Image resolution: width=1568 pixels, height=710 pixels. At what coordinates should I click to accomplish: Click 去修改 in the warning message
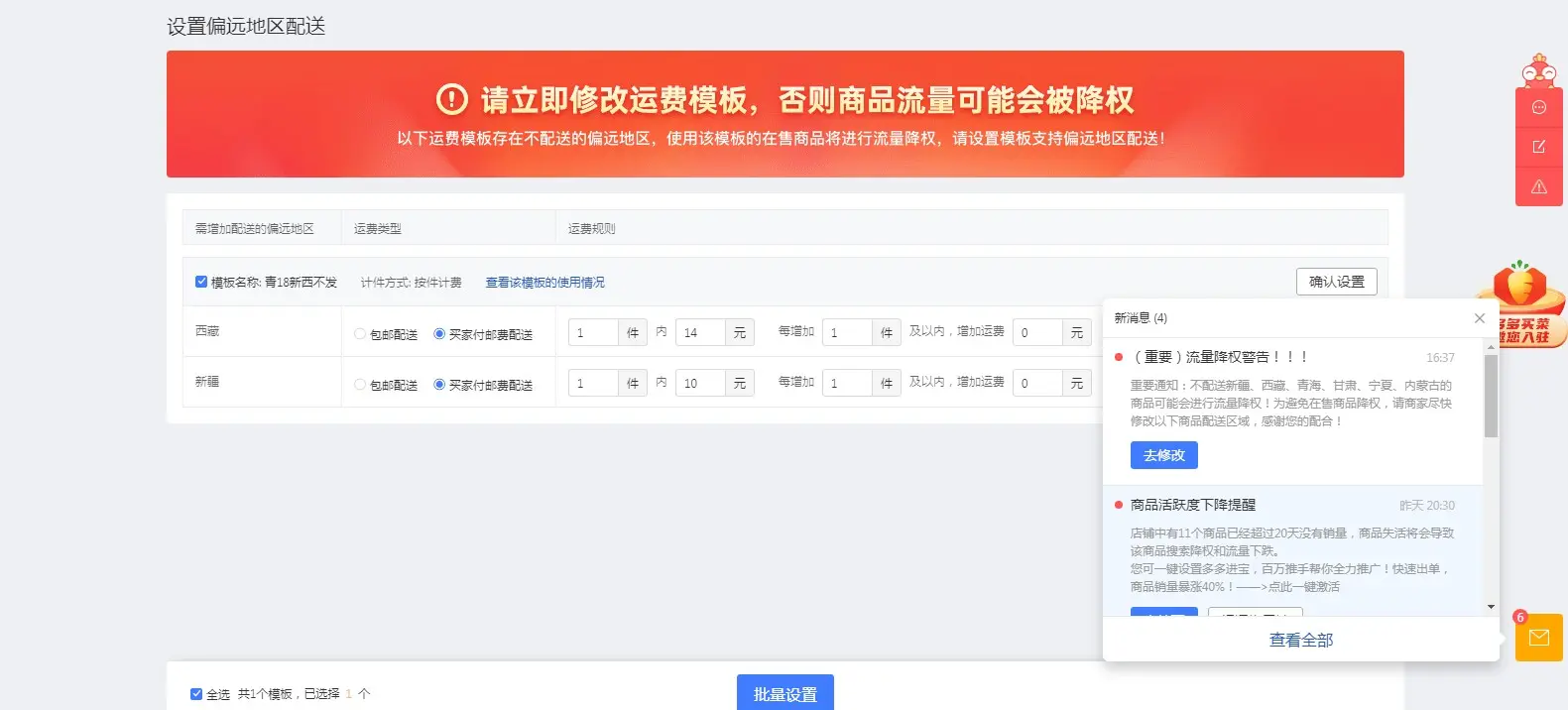[1164, 455]
